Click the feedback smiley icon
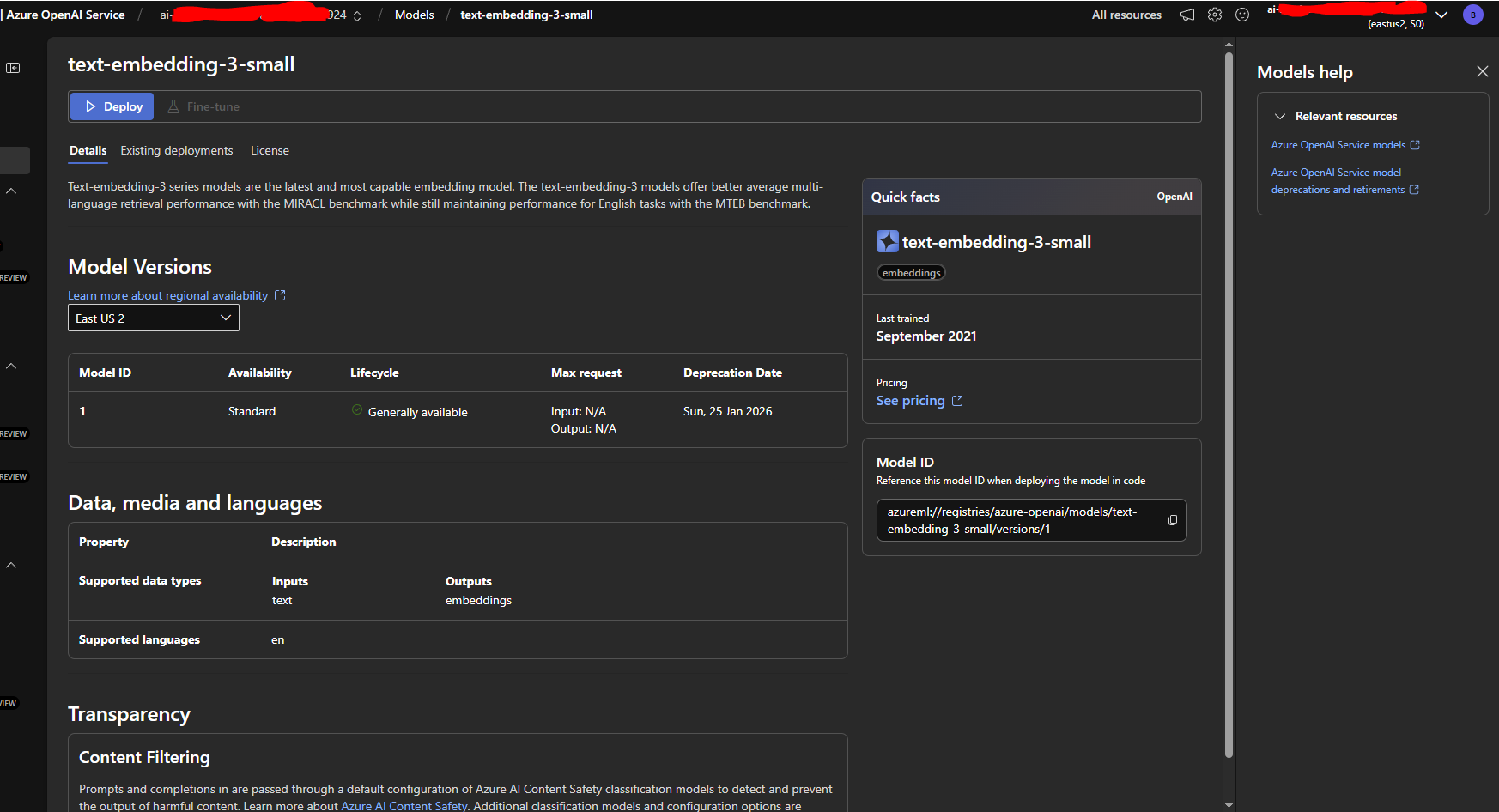Screen dimensions: 1499x812 (x=1242, y=15)
